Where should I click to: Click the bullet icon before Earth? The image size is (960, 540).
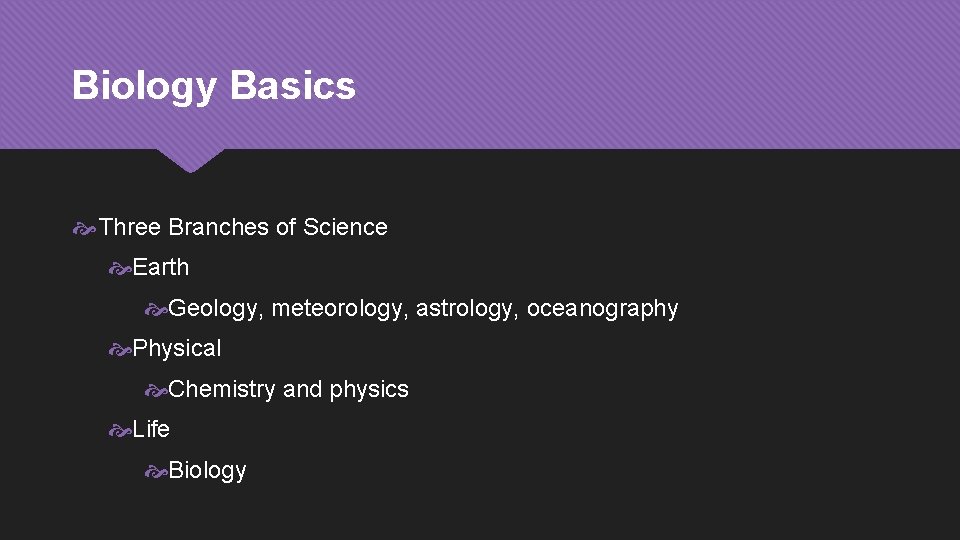pos(120,269)
